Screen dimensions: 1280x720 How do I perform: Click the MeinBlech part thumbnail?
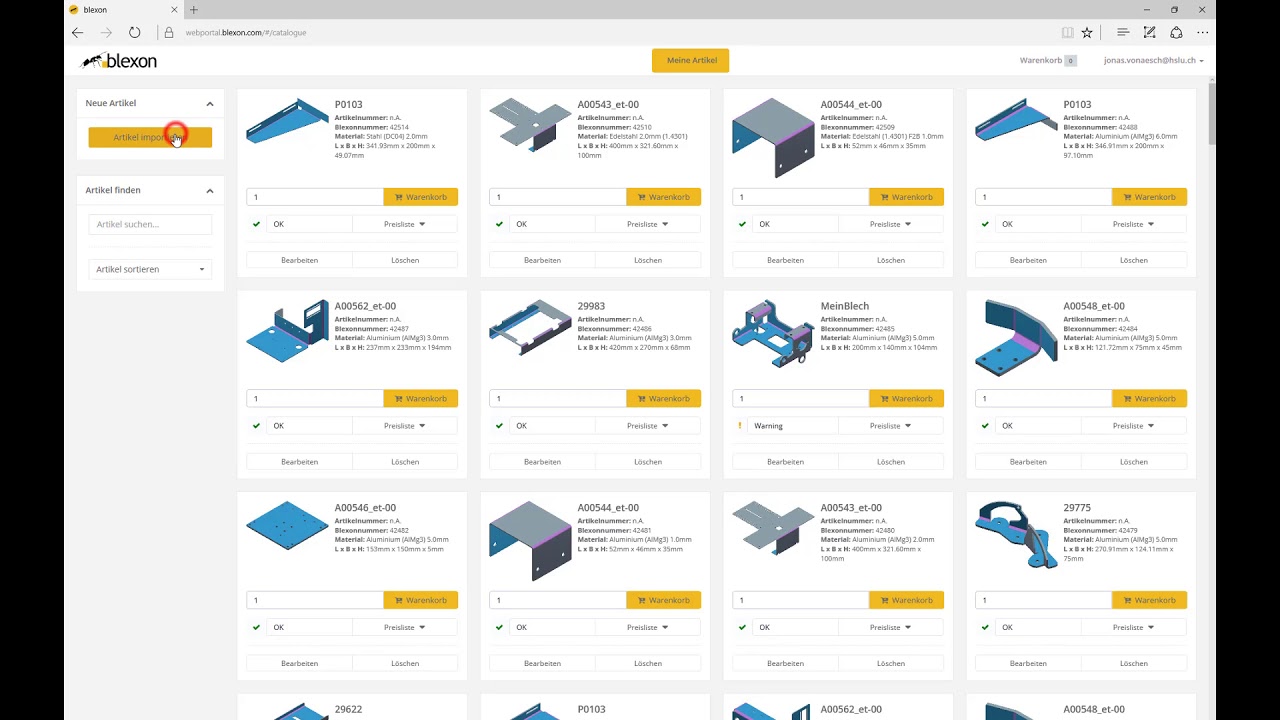pos(773,334)
